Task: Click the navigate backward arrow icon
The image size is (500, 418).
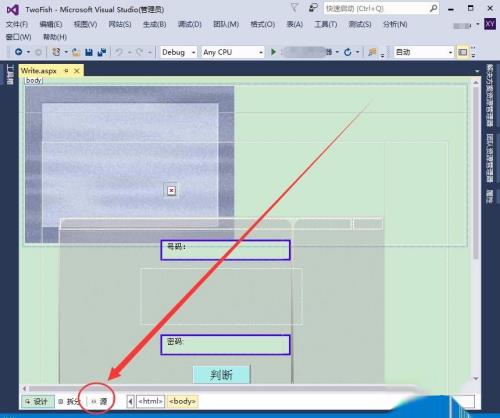Action: pyautogui.click(x=19, y=52)
